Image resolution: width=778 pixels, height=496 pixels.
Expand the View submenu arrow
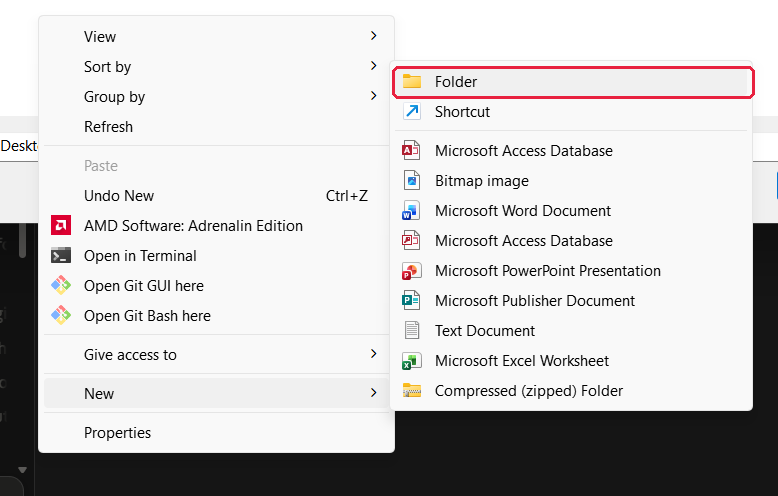(374, 36)
